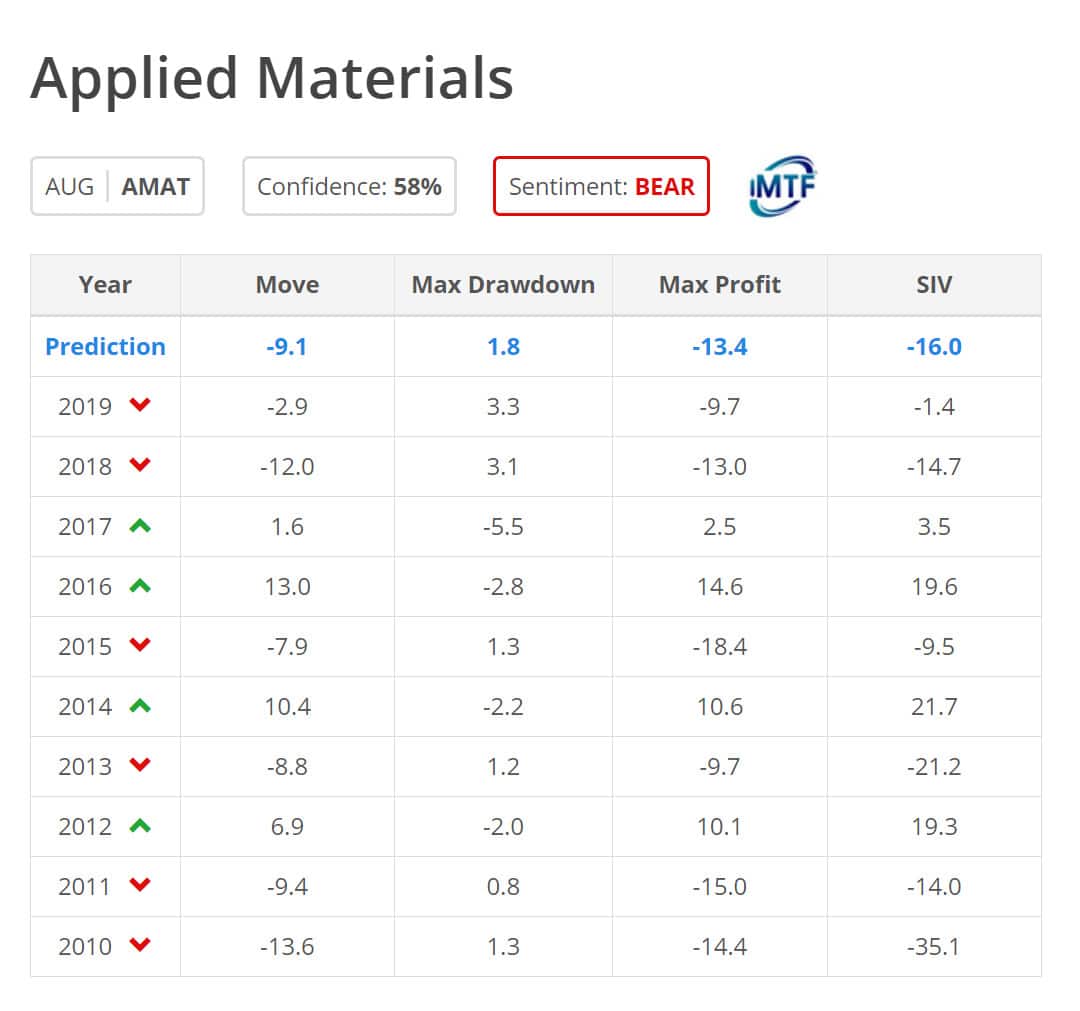The width and height of the screenshot is (1080, 1011).
Task: Click the Sentiment: BEAR badge
Action: point(601,186)
